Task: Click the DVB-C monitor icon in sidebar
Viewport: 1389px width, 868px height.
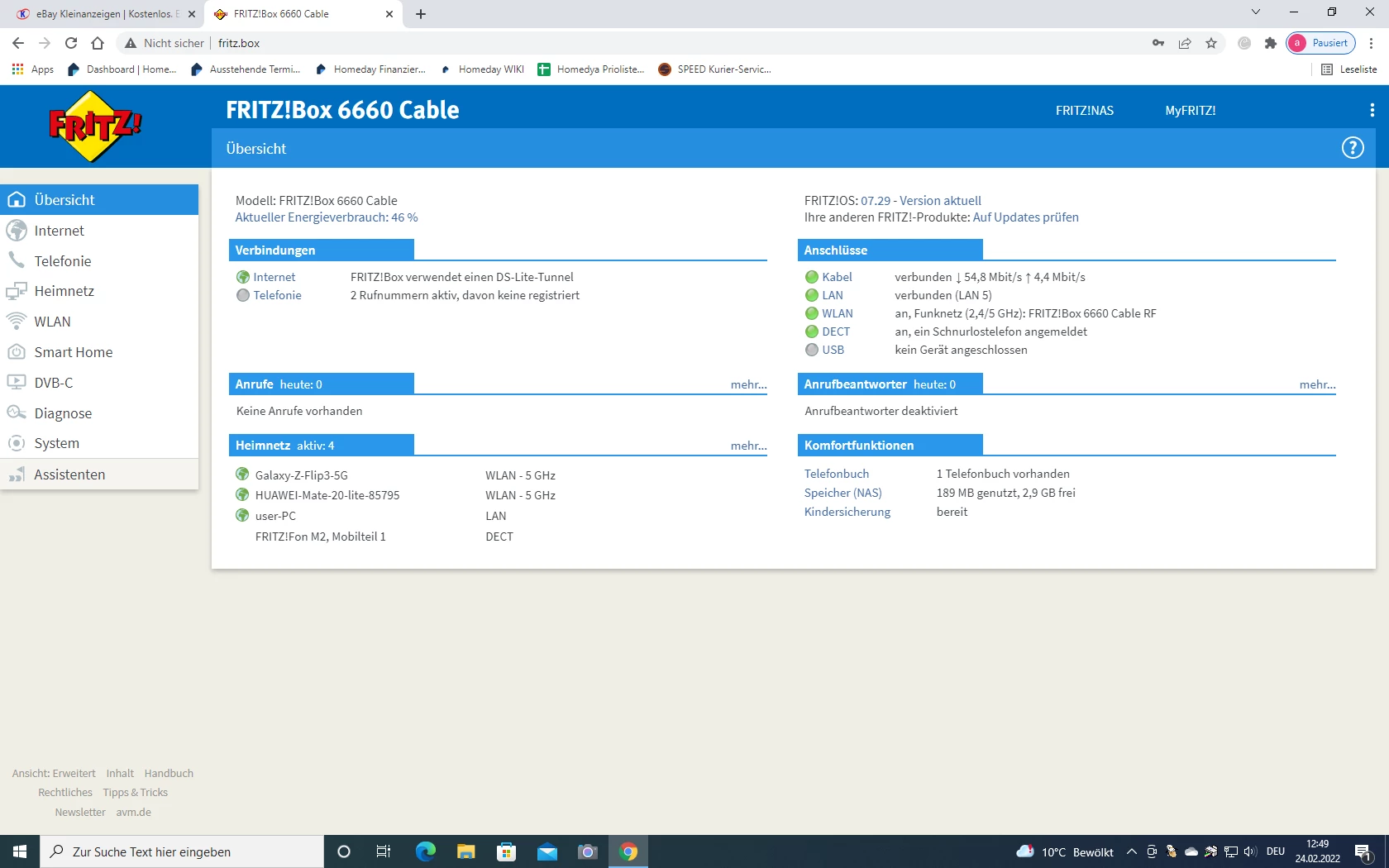Action: (x=17, y=382)
